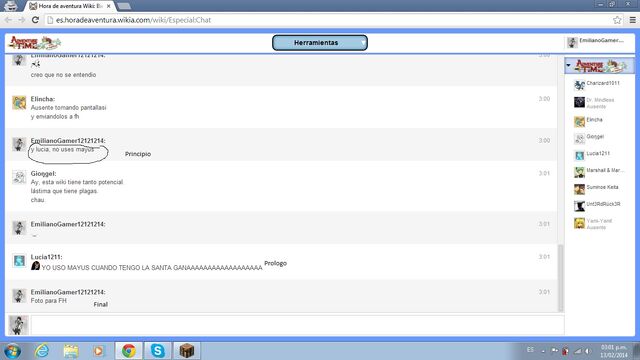640x360 pixels.
Task: Click Gioggel username in chat
Action: tap(43, 173)
